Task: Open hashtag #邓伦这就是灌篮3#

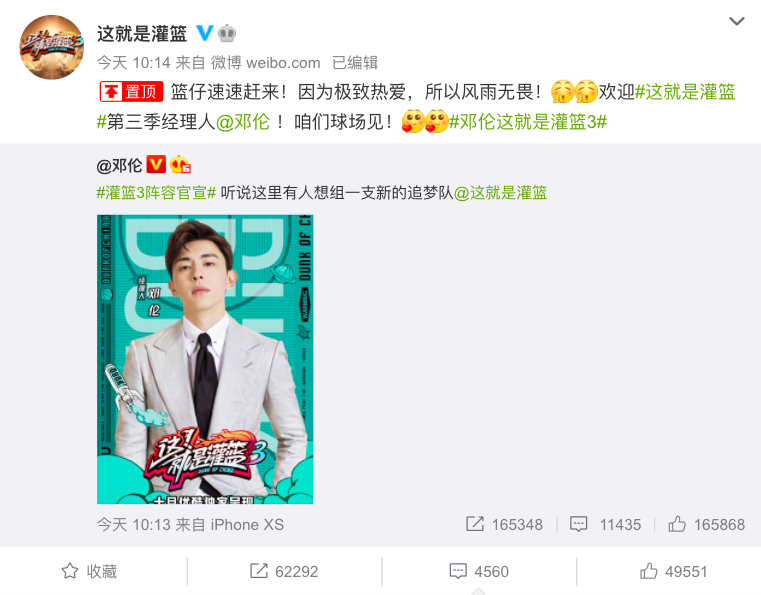Action: 528,122
